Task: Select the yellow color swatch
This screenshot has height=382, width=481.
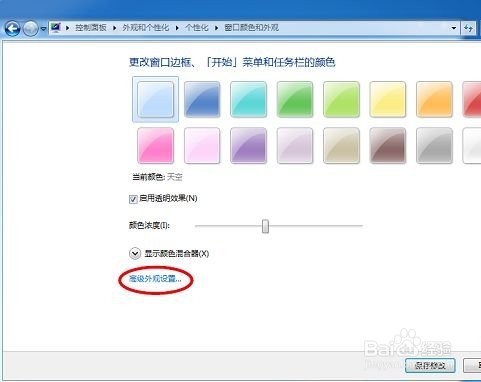Action: click(x=388, y=99)
